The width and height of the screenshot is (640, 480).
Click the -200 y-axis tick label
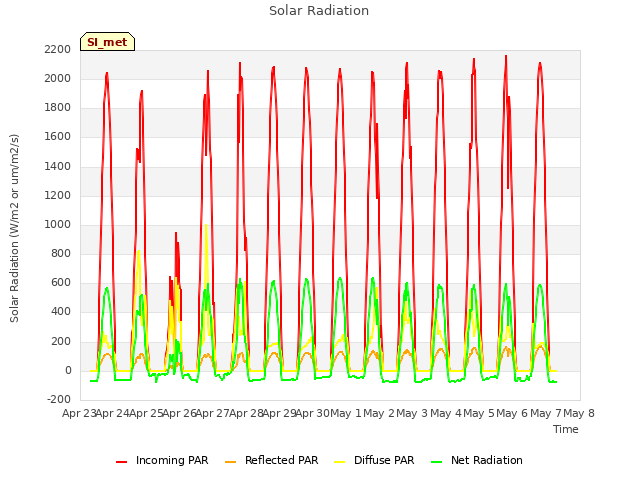click(x=59, y=400)
